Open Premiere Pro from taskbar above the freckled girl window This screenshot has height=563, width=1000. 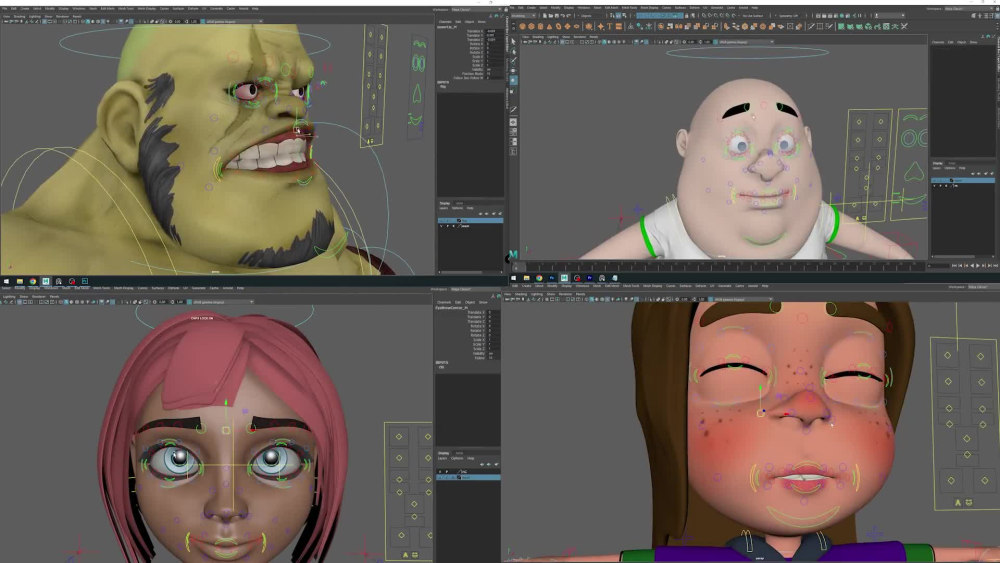coord(589,278)
